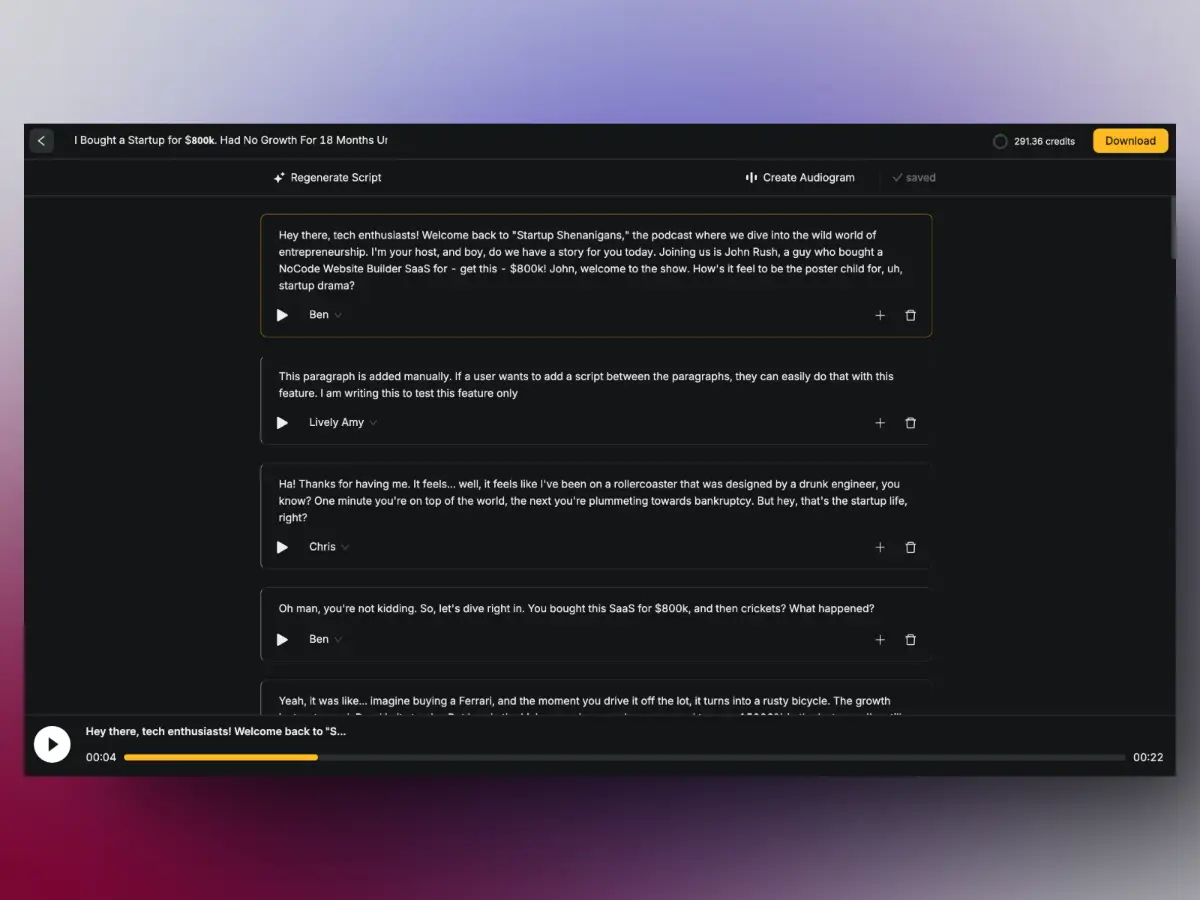This screenshot has height=900, width=1200.
Task: Delete the Chris paragraph
Action: [x=910, y=547]
